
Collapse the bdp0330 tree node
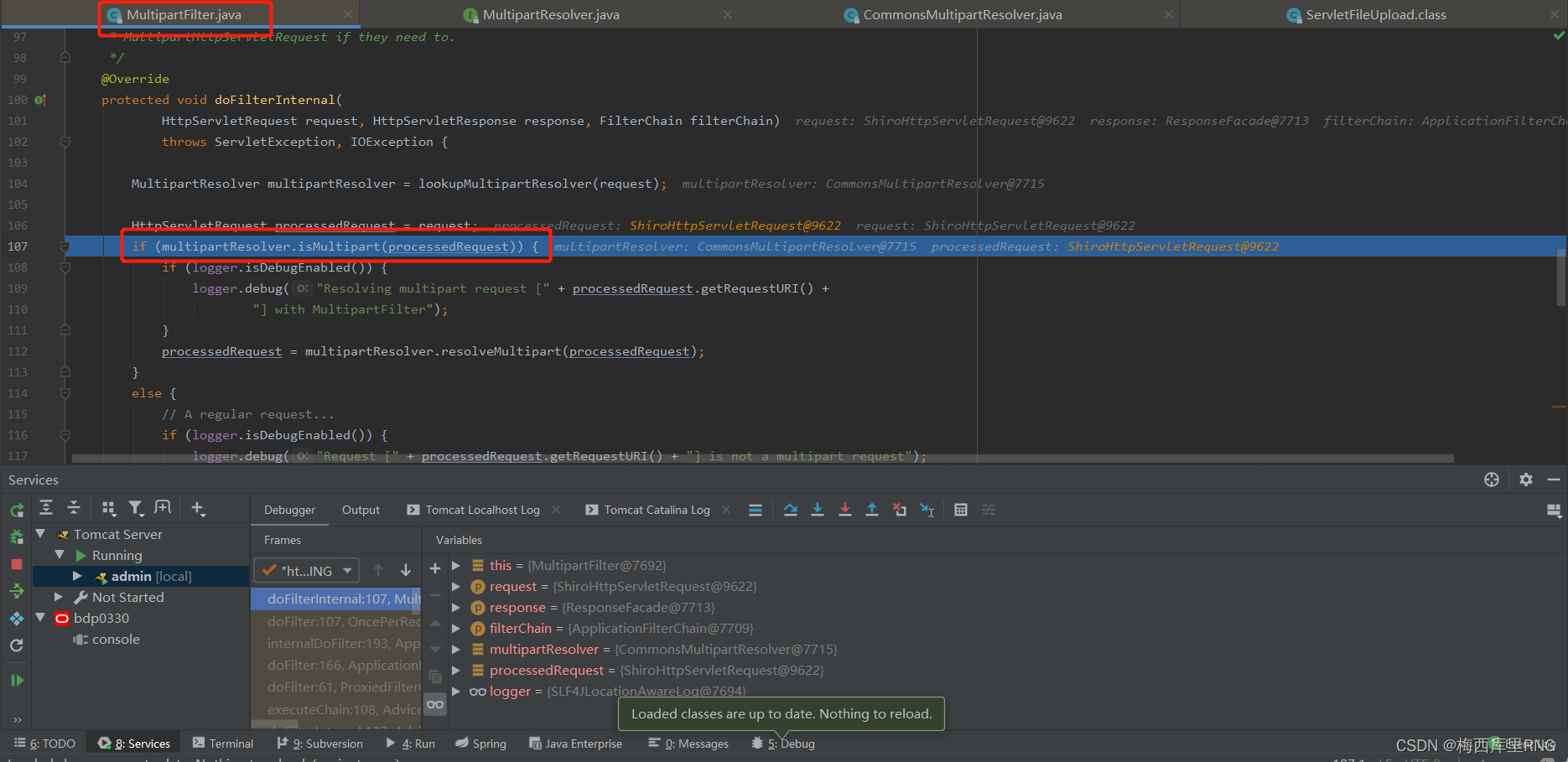pos(39,618)
